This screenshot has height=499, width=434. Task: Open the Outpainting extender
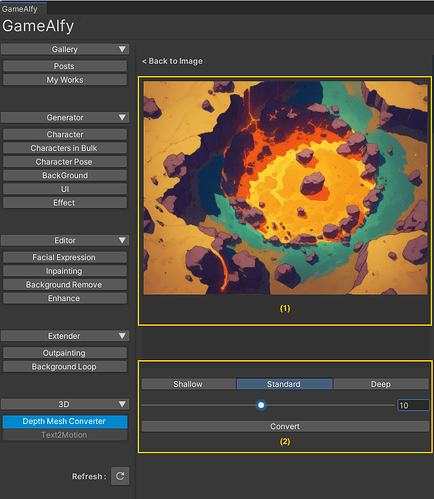point(65,353)
